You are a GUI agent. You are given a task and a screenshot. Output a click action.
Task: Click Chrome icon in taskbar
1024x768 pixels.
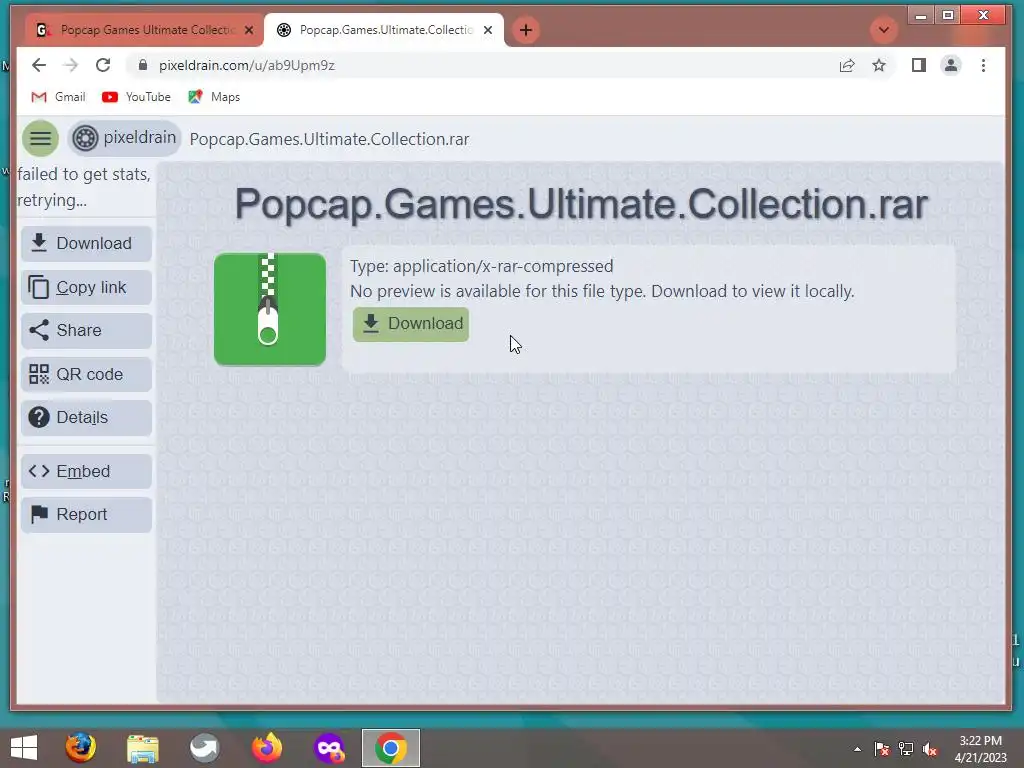391,748
